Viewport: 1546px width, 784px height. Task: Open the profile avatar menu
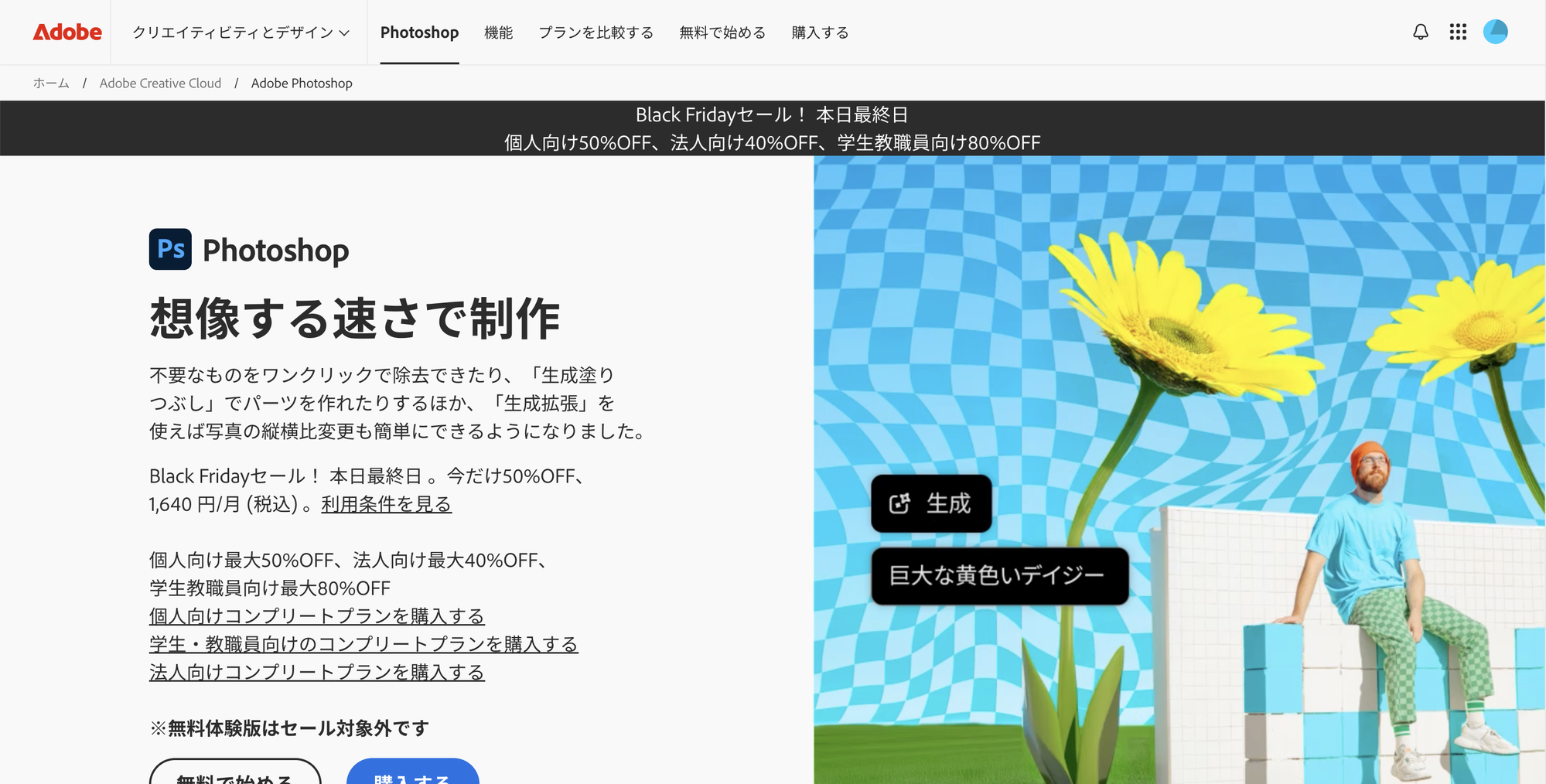tap(1495, 32)
